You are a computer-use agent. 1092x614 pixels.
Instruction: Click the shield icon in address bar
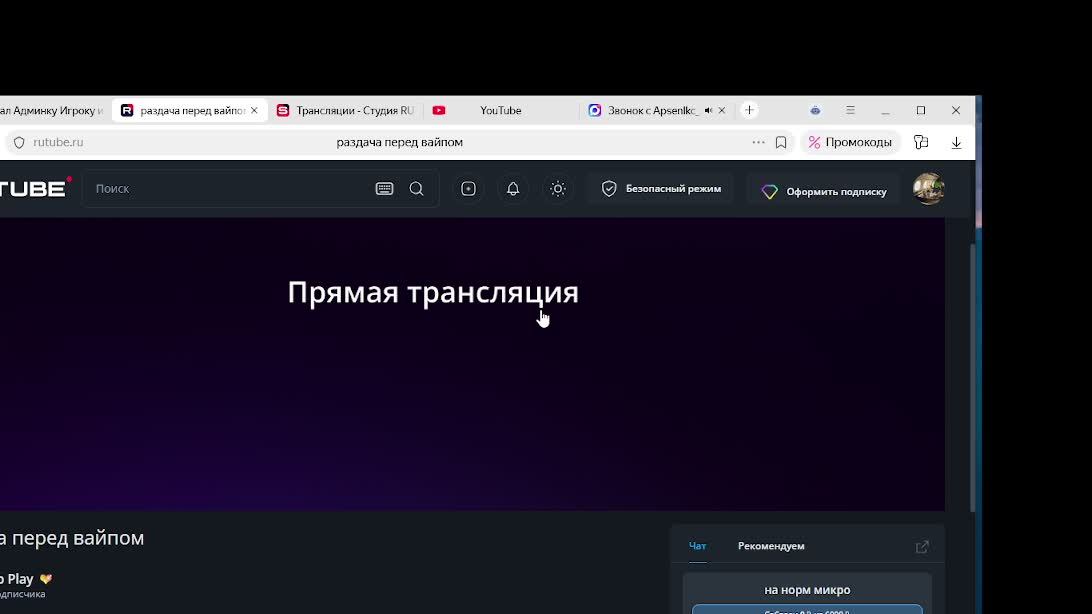pyautogui.click(x=20, y=142)
